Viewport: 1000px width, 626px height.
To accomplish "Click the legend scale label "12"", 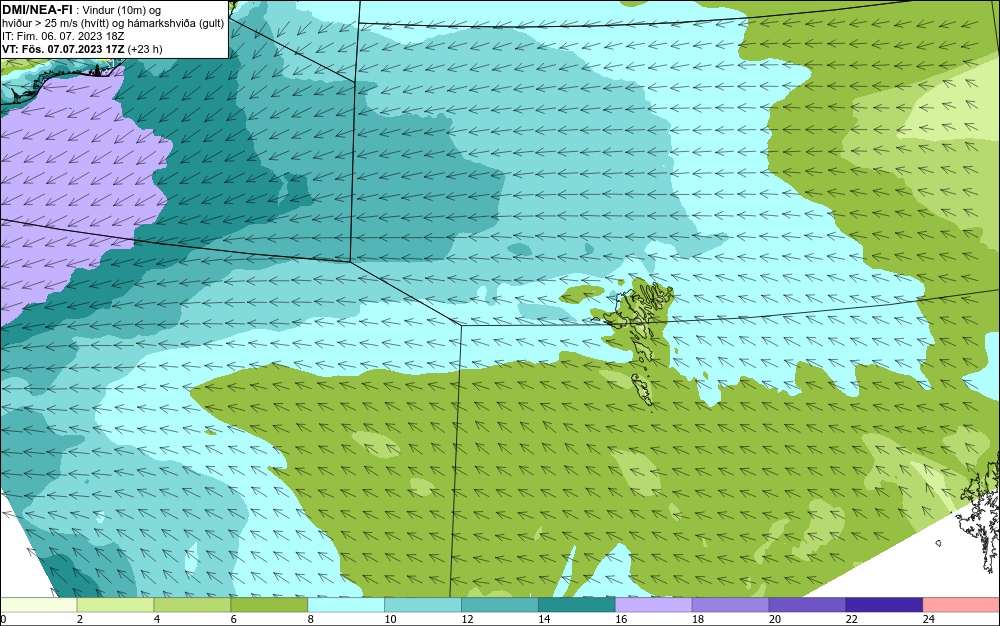I will [x=467, y=619].
